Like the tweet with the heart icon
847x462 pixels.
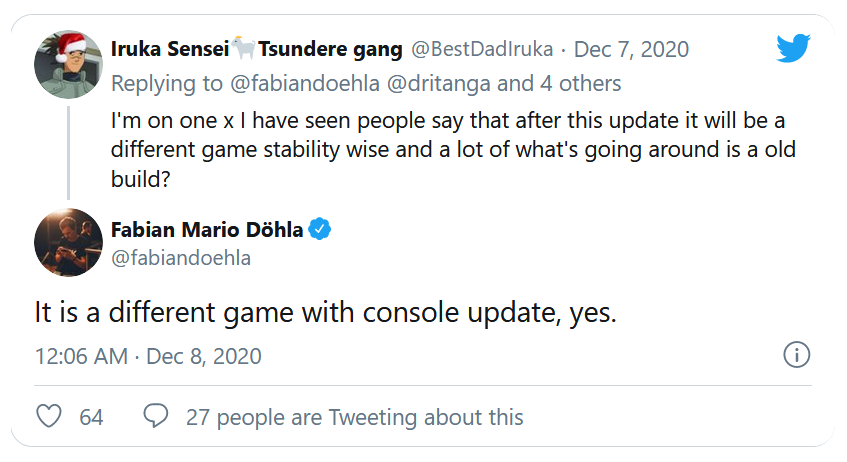(x=49, y=416)
